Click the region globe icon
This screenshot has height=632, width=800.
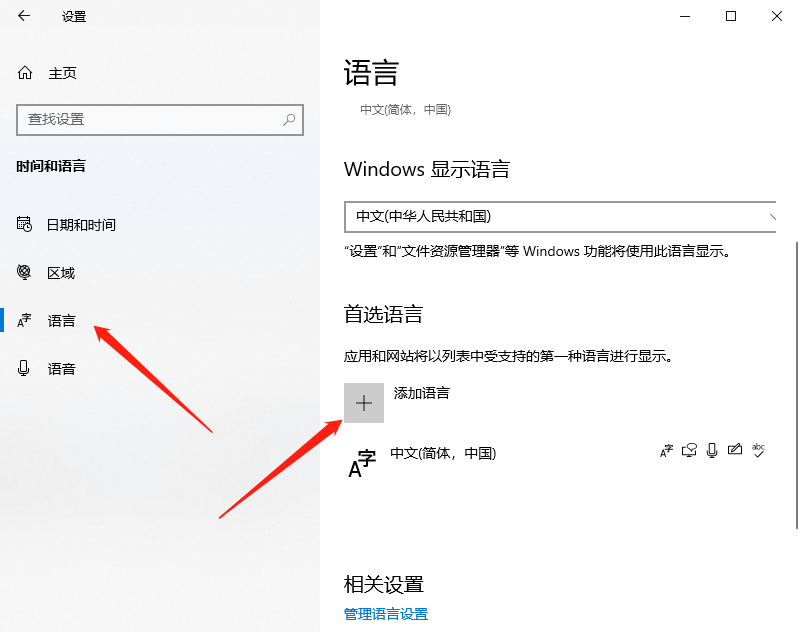[24, 272]
